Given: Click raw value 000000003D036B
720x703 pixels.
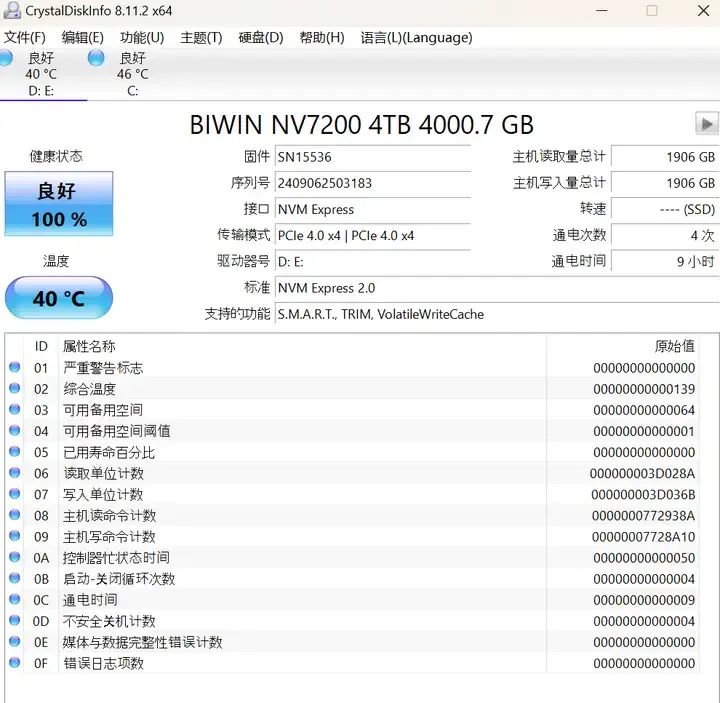Looking at the screenshot, I should (x=643, y=495).
